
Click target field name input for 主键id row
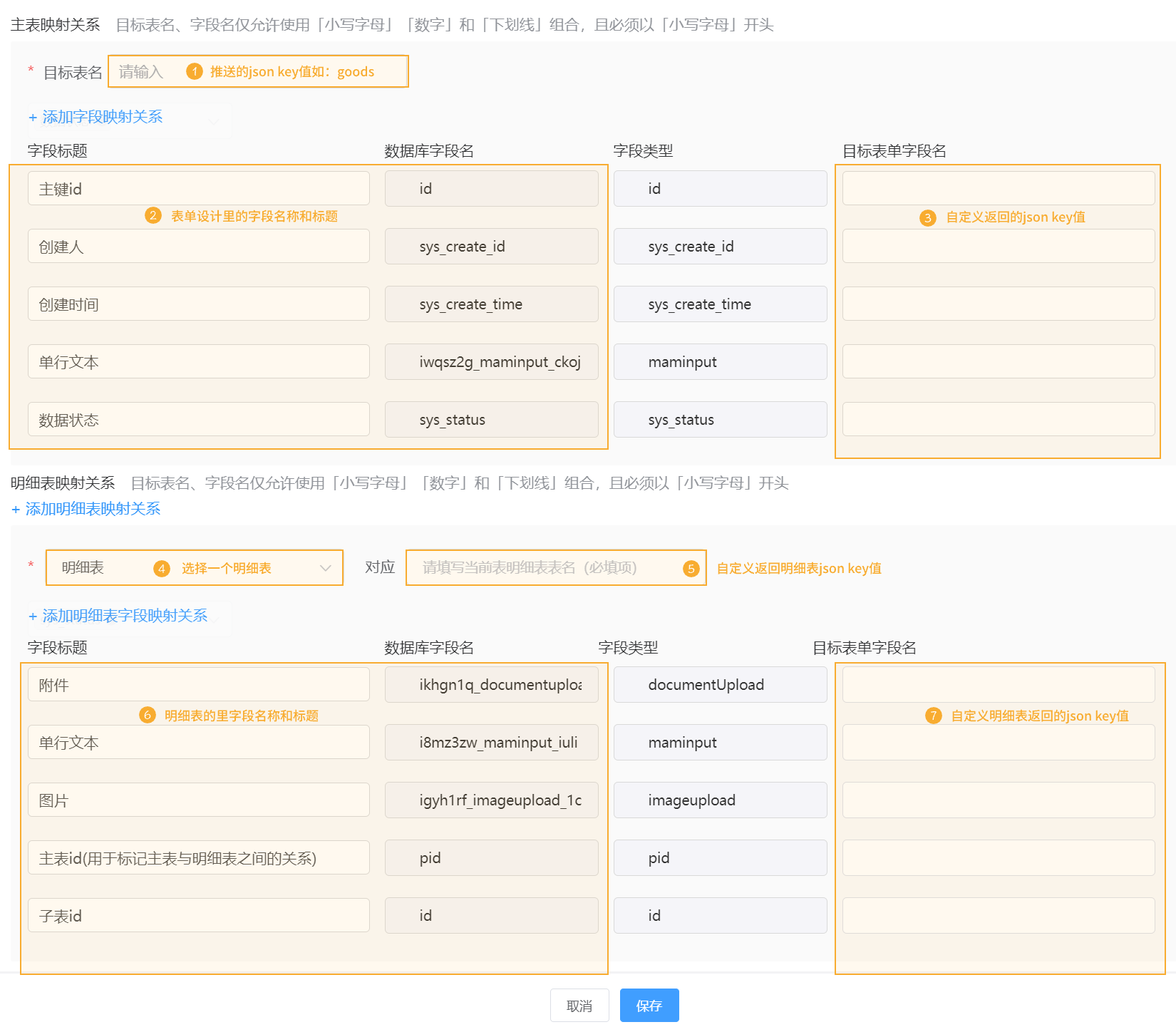point(998,188)
